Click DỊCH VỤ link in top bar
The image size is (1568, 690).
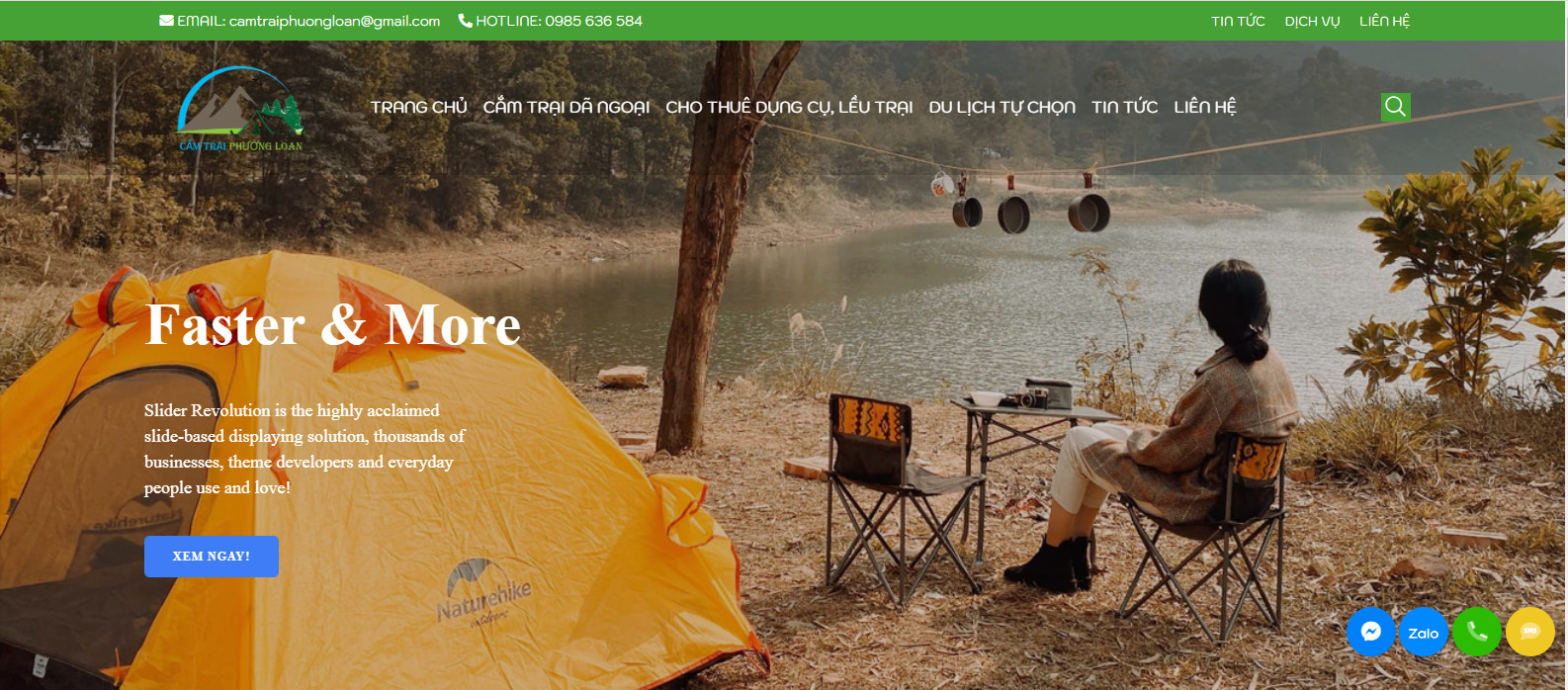point(1312,21)
